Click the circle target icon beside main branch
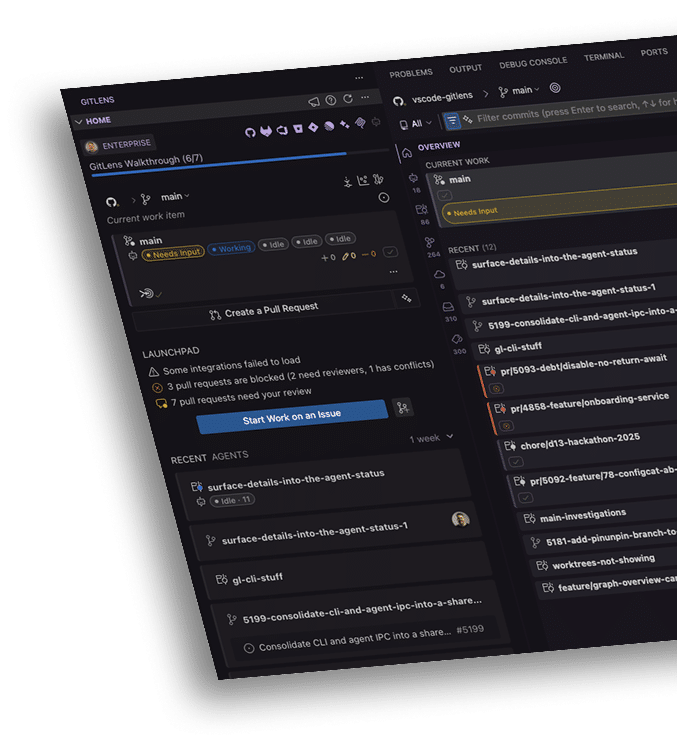Viewport: 677px width, 741px height. (x=384, y=198)
